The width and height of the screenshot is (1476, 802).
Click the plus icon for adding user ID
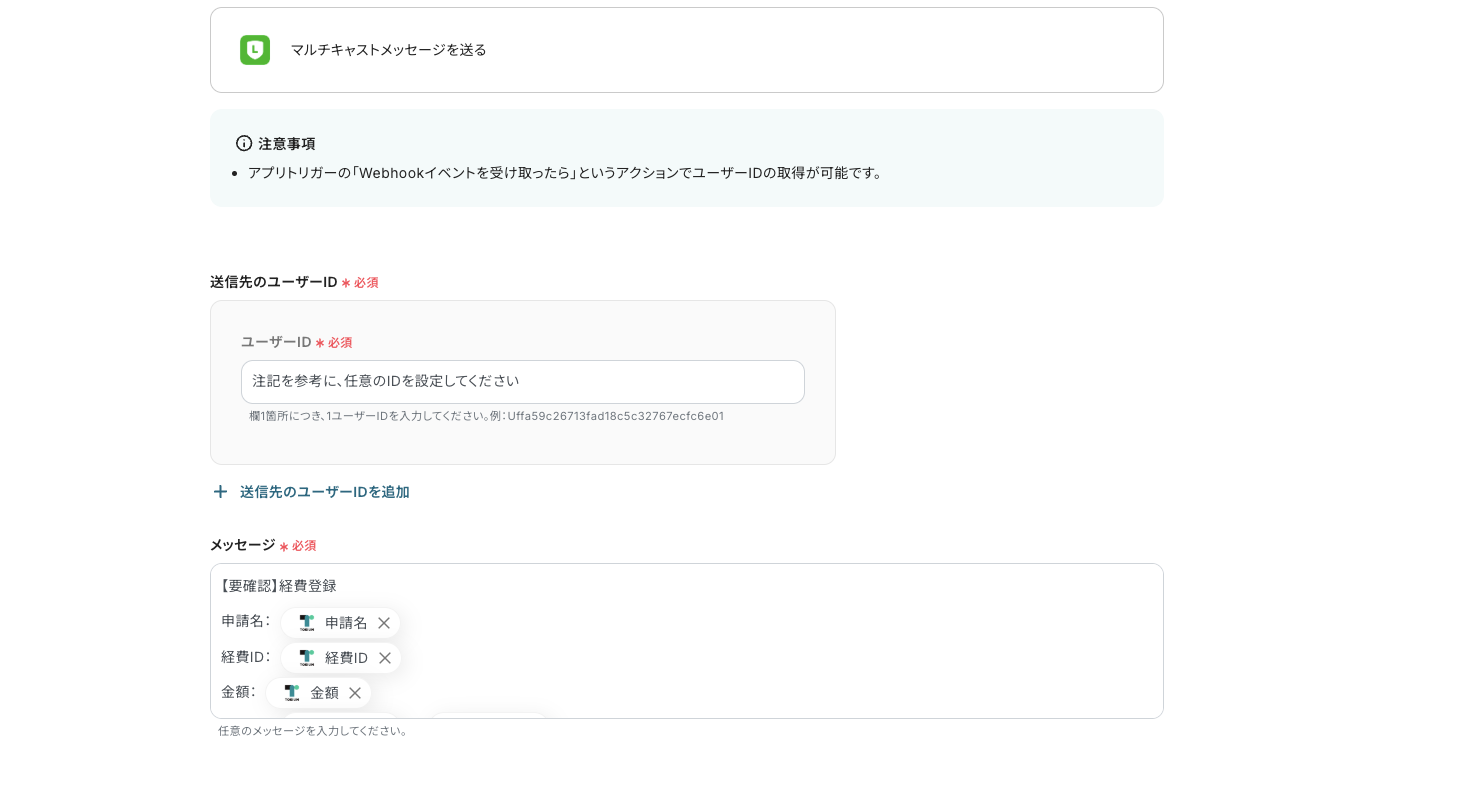pyautogui.click(x=220, y=492)
